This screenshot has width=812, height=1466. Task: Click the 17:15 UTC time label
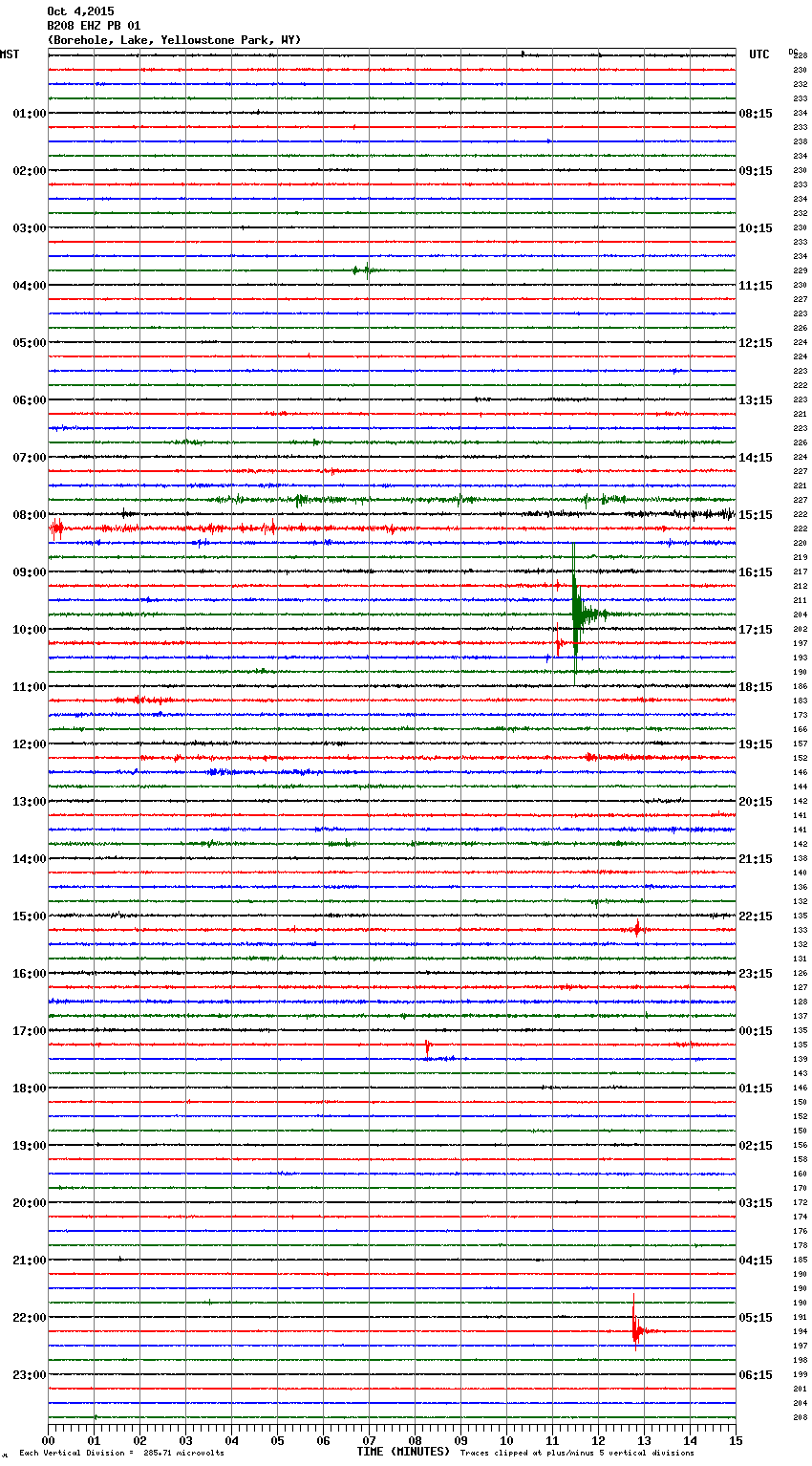[x=756, y=630]
